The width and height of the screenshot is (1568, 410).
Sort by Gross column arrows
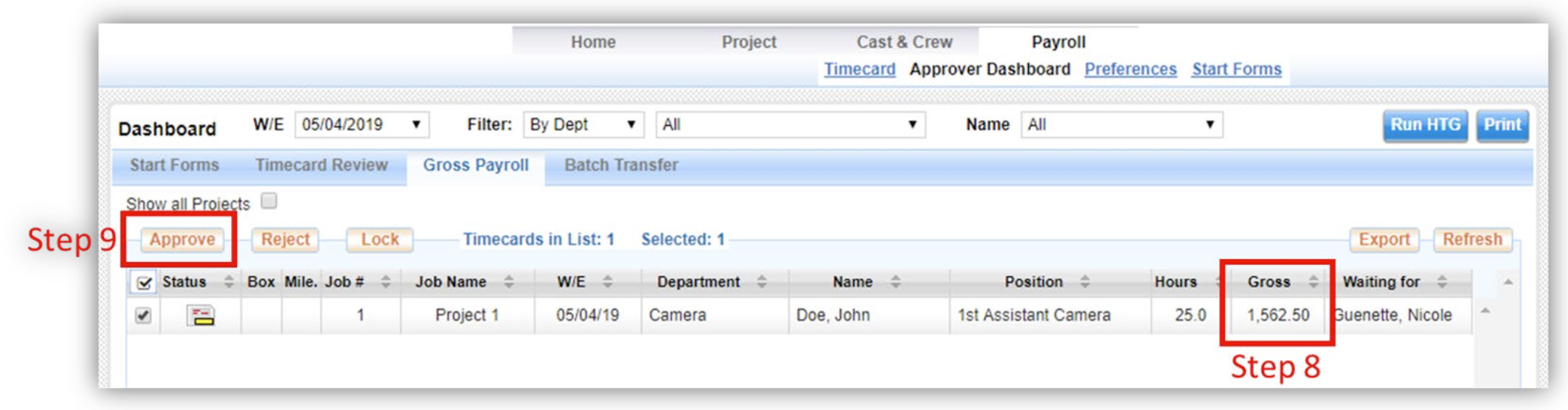[1313, 281]
